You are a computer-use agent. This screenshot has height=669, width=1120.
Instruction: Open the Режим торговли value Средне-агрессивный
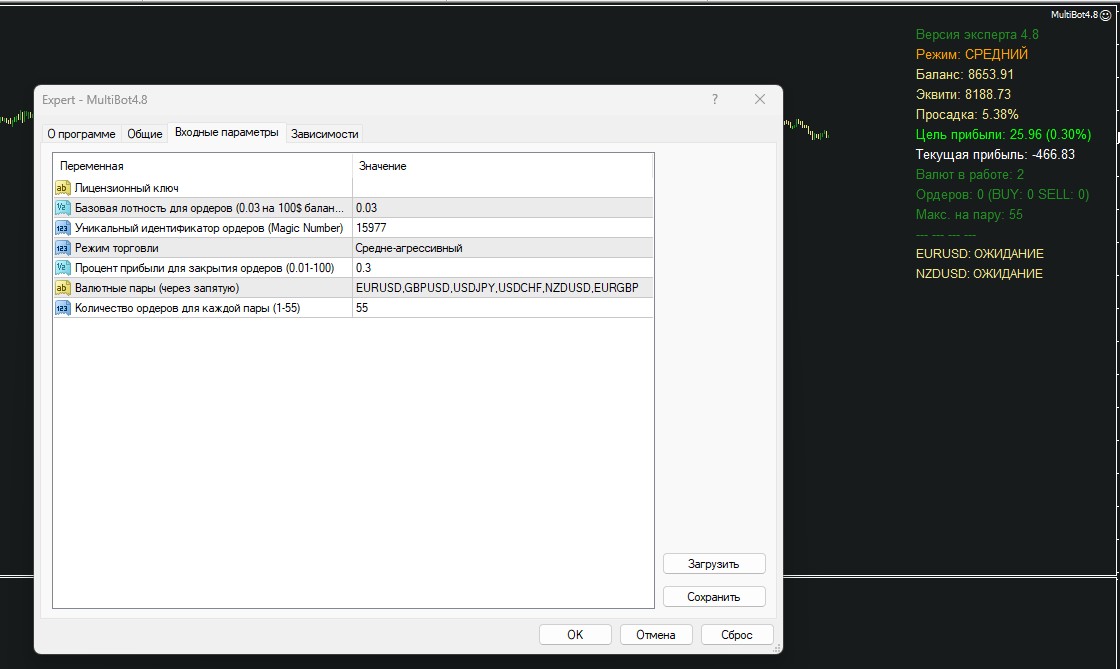[503, 248]
